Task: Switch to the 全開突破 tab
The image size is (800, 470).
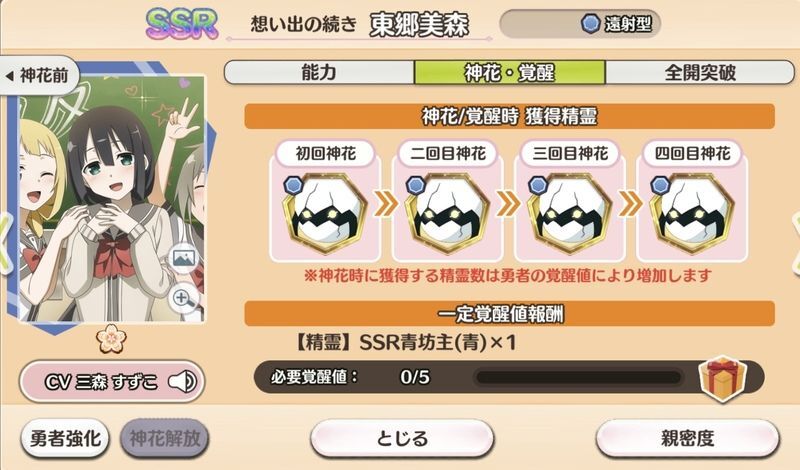Action: click(700, 72)
